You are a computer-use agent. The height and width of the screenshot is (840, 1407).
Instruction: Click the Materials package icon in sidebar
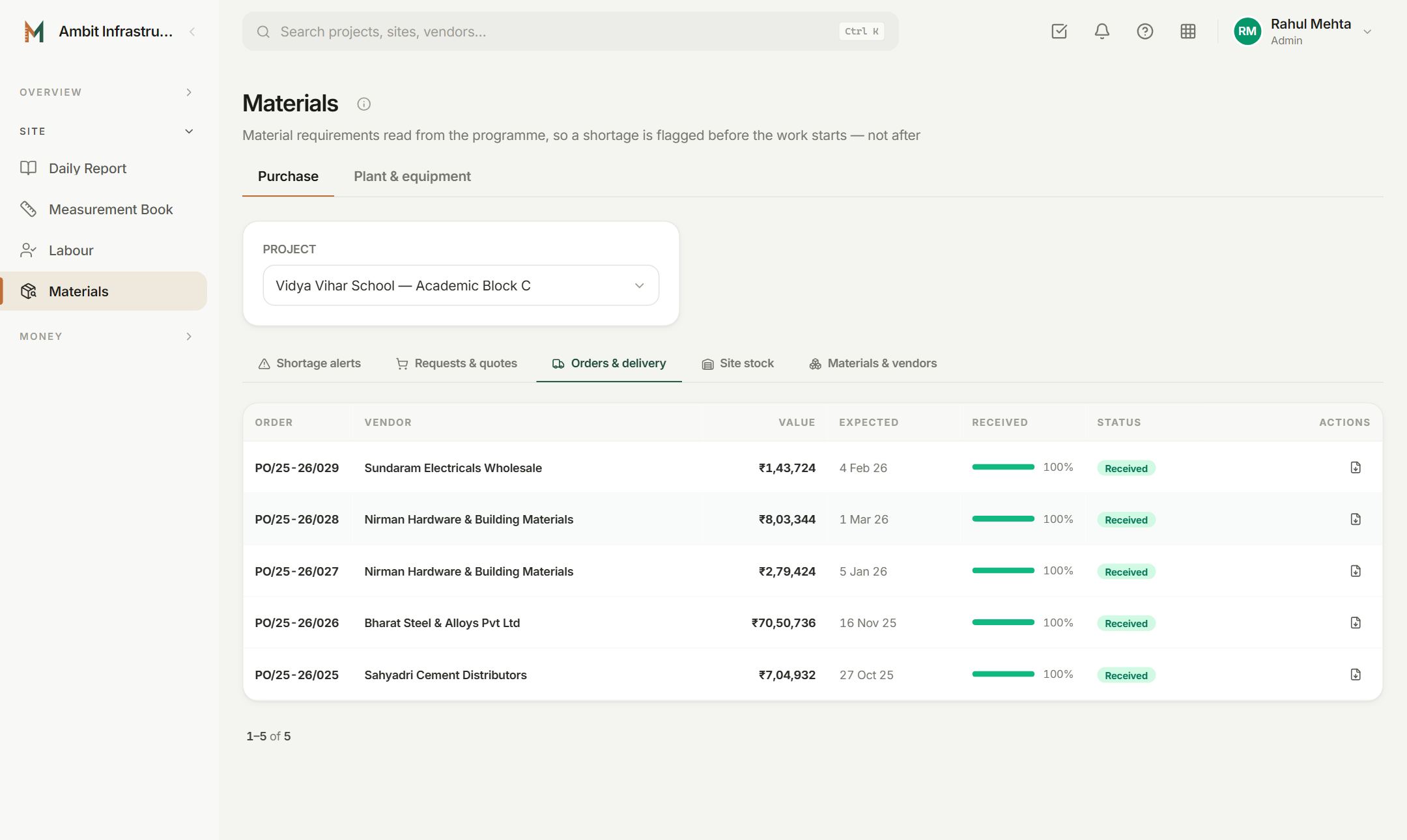click(x=28, y=291)
